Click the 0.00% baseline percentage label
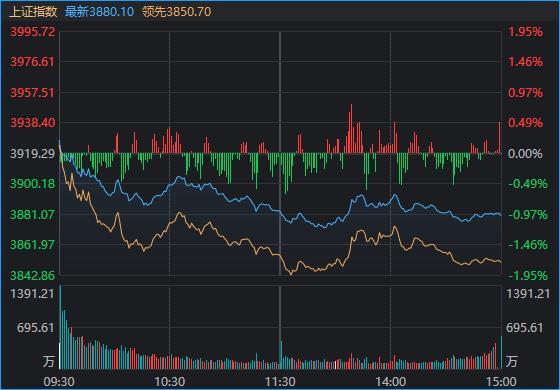This screenshot has height=390, width=560. click(x=525, y=154)
